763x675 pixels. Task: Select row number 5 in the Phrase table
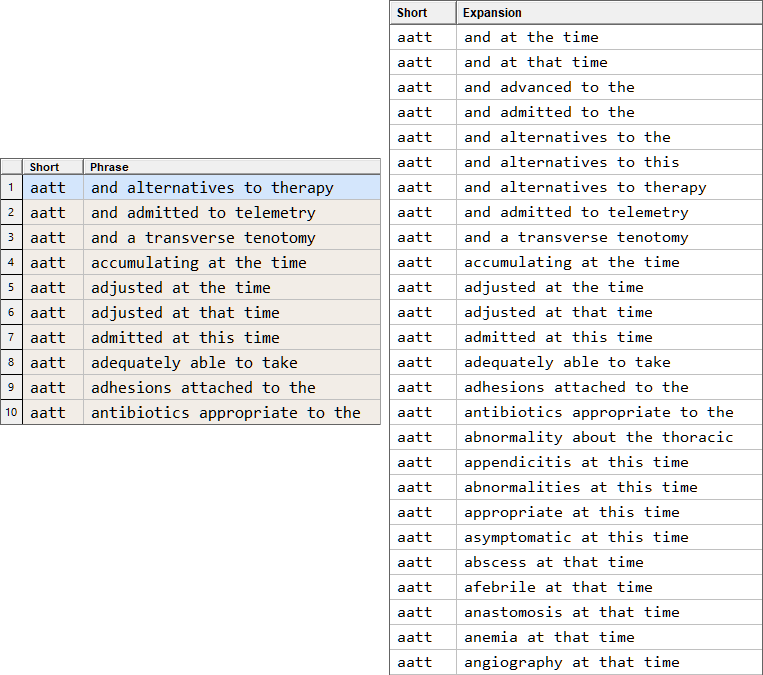(11, 288)
